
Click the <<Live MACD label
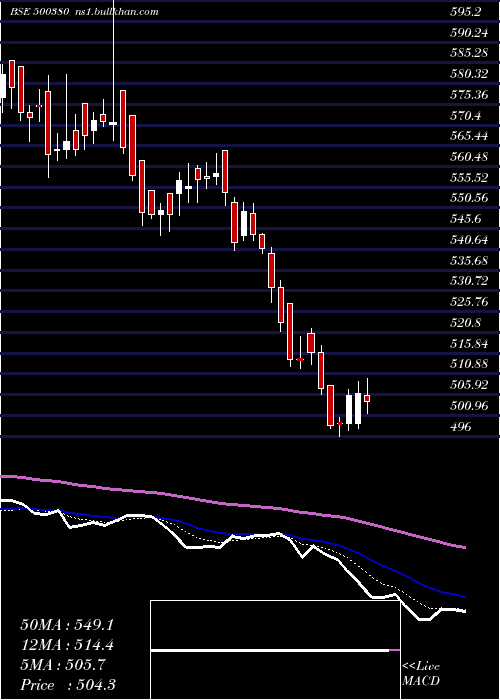pyautogui.click(x=421, y=674)
